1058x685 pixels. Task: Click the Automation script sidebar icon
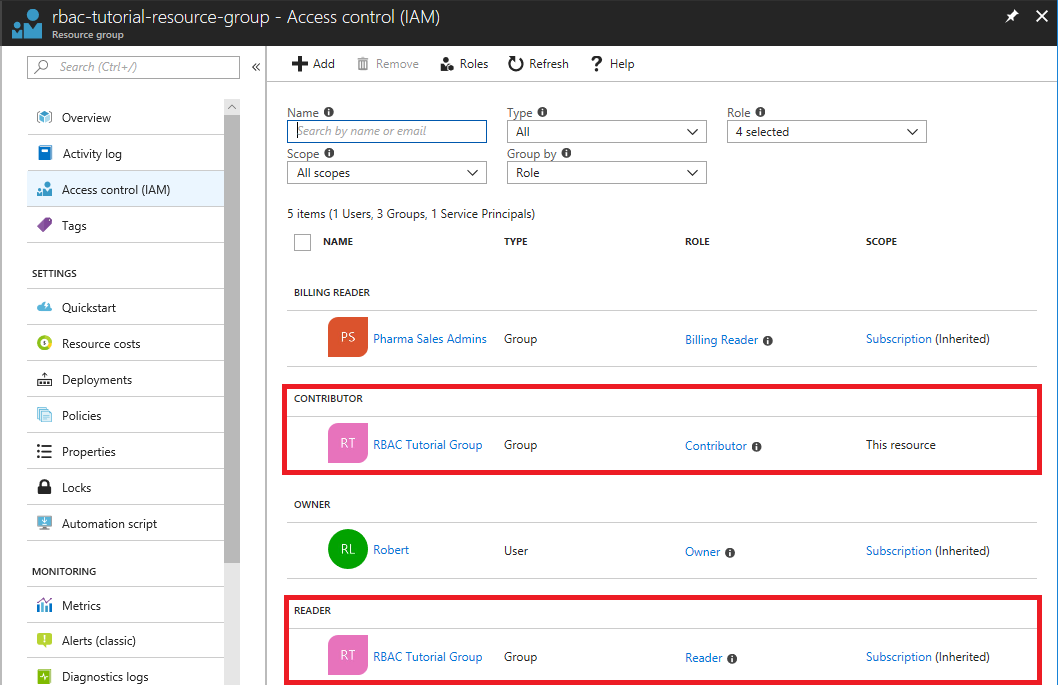43,522
